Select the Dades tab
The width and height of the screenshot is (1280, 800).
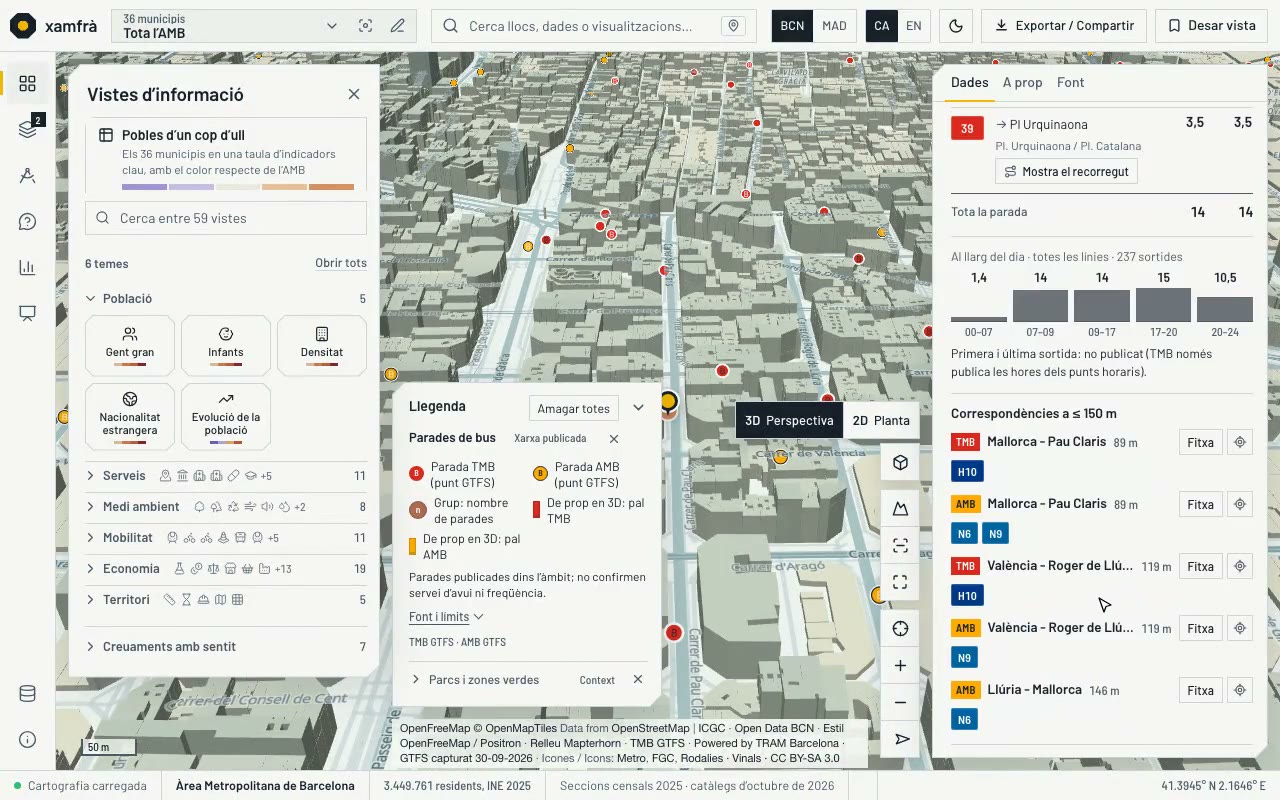969,83
